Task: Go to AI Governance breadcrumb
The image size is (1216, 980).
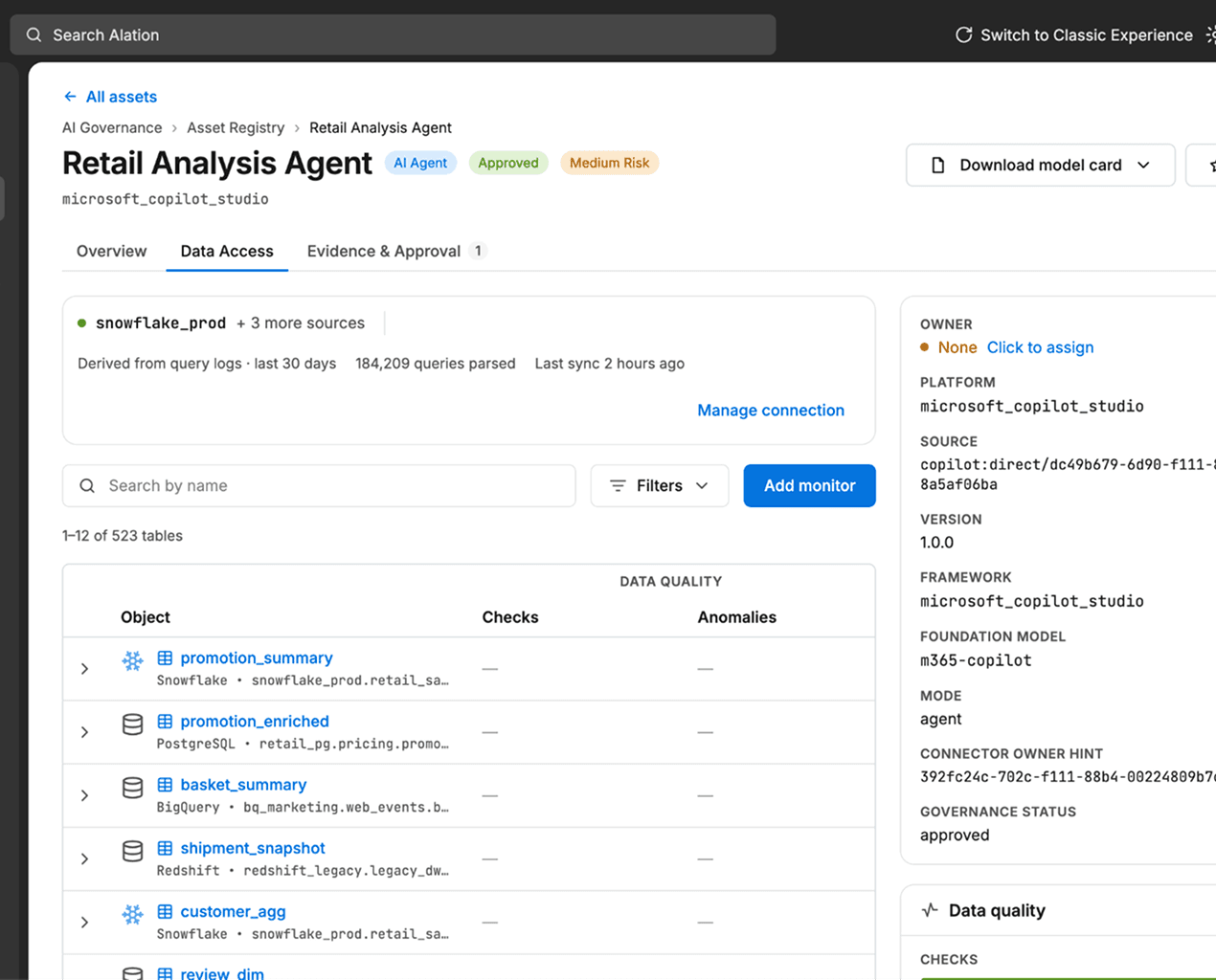Action: [112, 128]
